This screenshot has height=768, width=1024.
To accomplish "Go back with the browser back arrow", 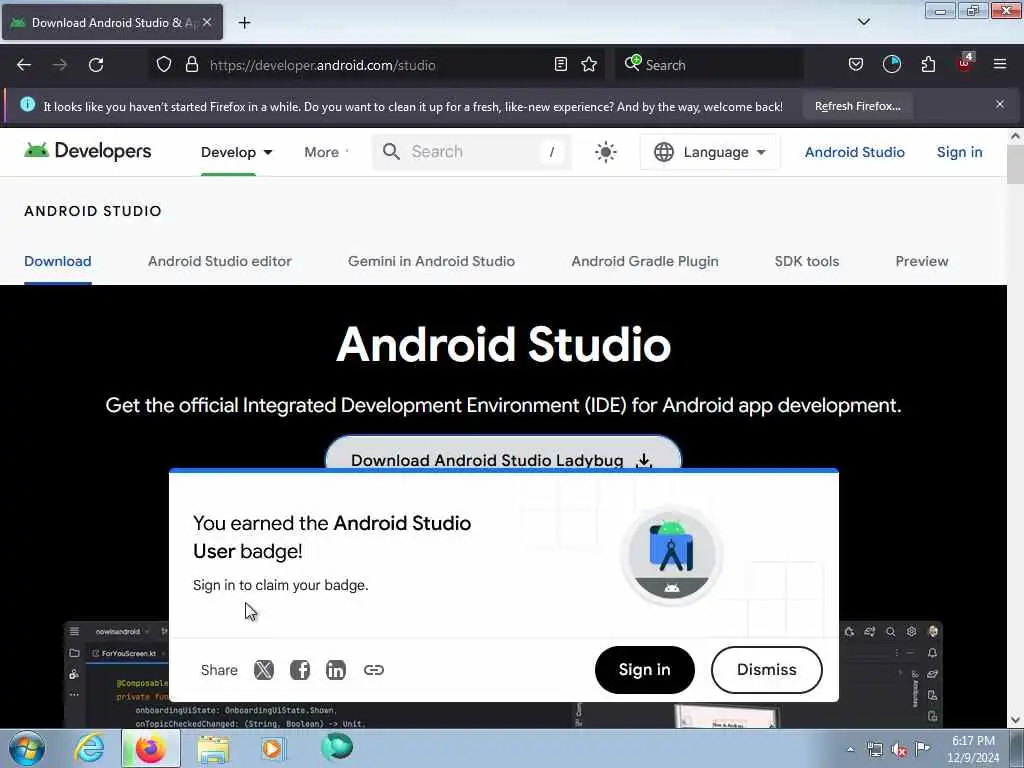I will tap(24, 65).
